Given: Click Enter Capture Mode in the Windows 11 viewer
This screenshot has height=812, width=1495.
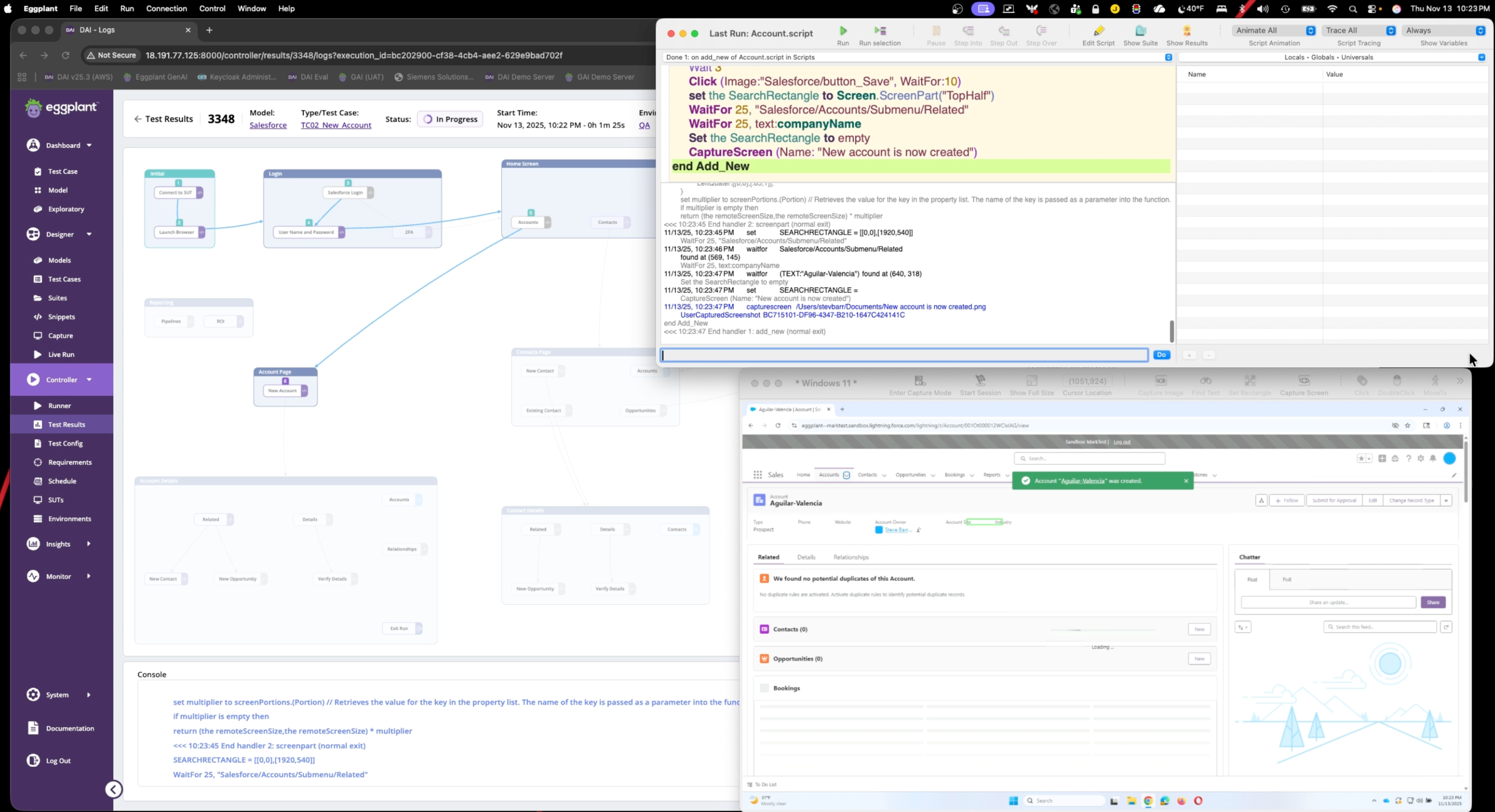Looking at the screenshot, I should 920,380.
